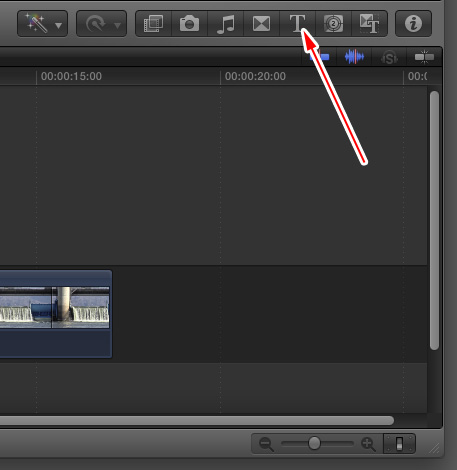457x470 pixels.
Task: Open the Inspector info button
Action: (x=413, y=24)
